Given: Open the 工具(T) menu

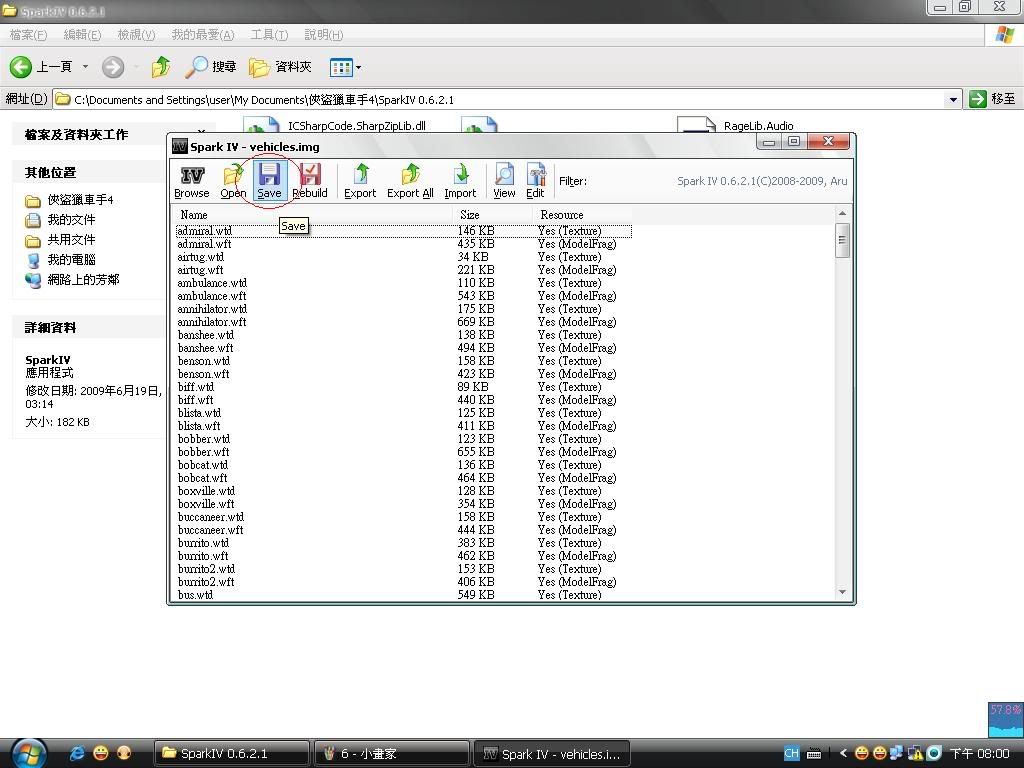Looking at the screenshot, I should point(269,35).
